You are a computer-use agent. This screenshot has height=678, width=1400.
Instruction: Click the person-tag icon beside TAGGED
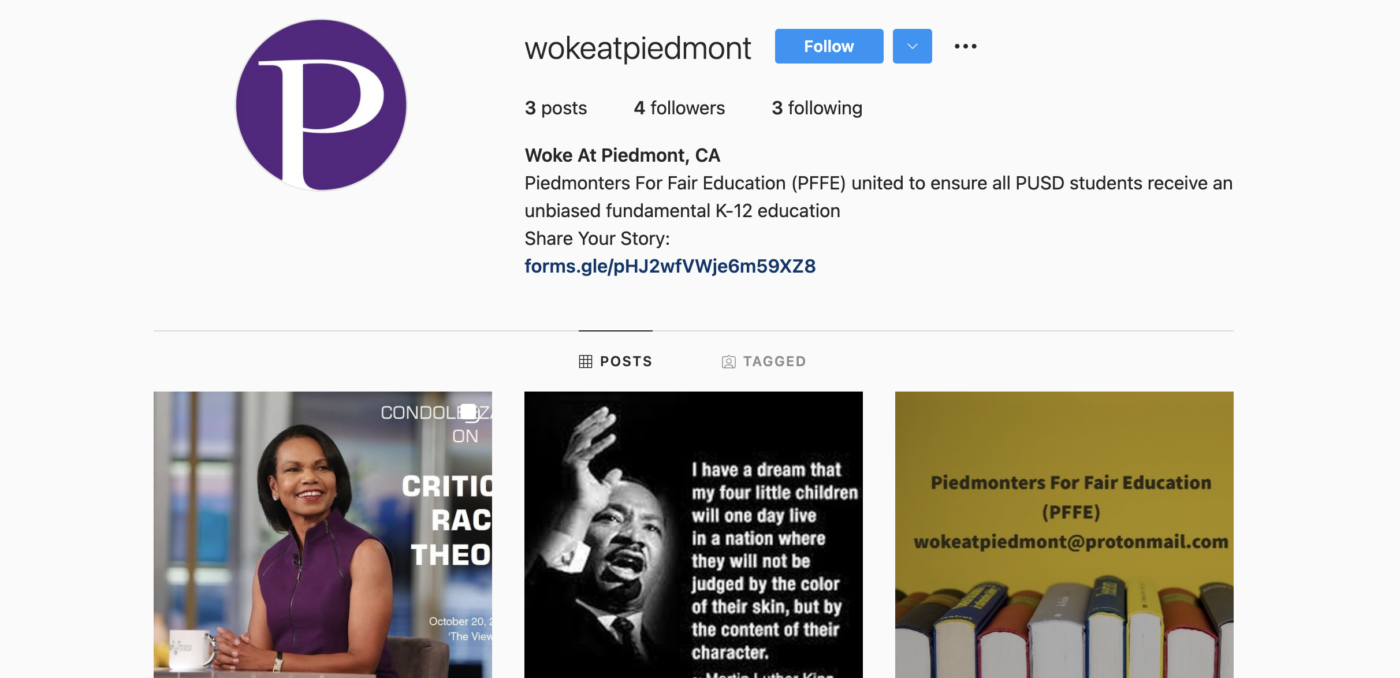click(x=729, y=362)
